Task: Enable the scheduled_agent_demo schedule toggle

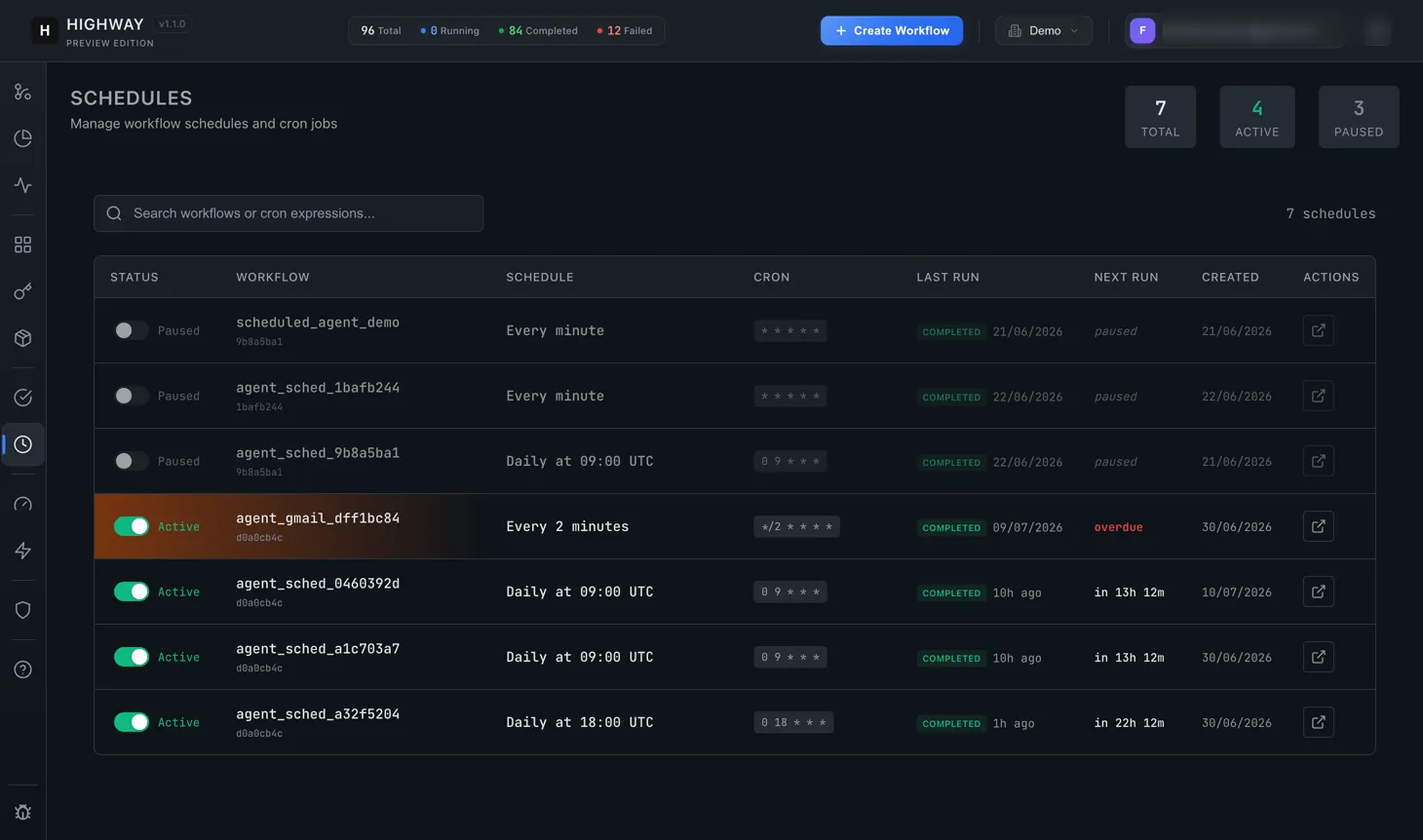Action: coord(131,330)
